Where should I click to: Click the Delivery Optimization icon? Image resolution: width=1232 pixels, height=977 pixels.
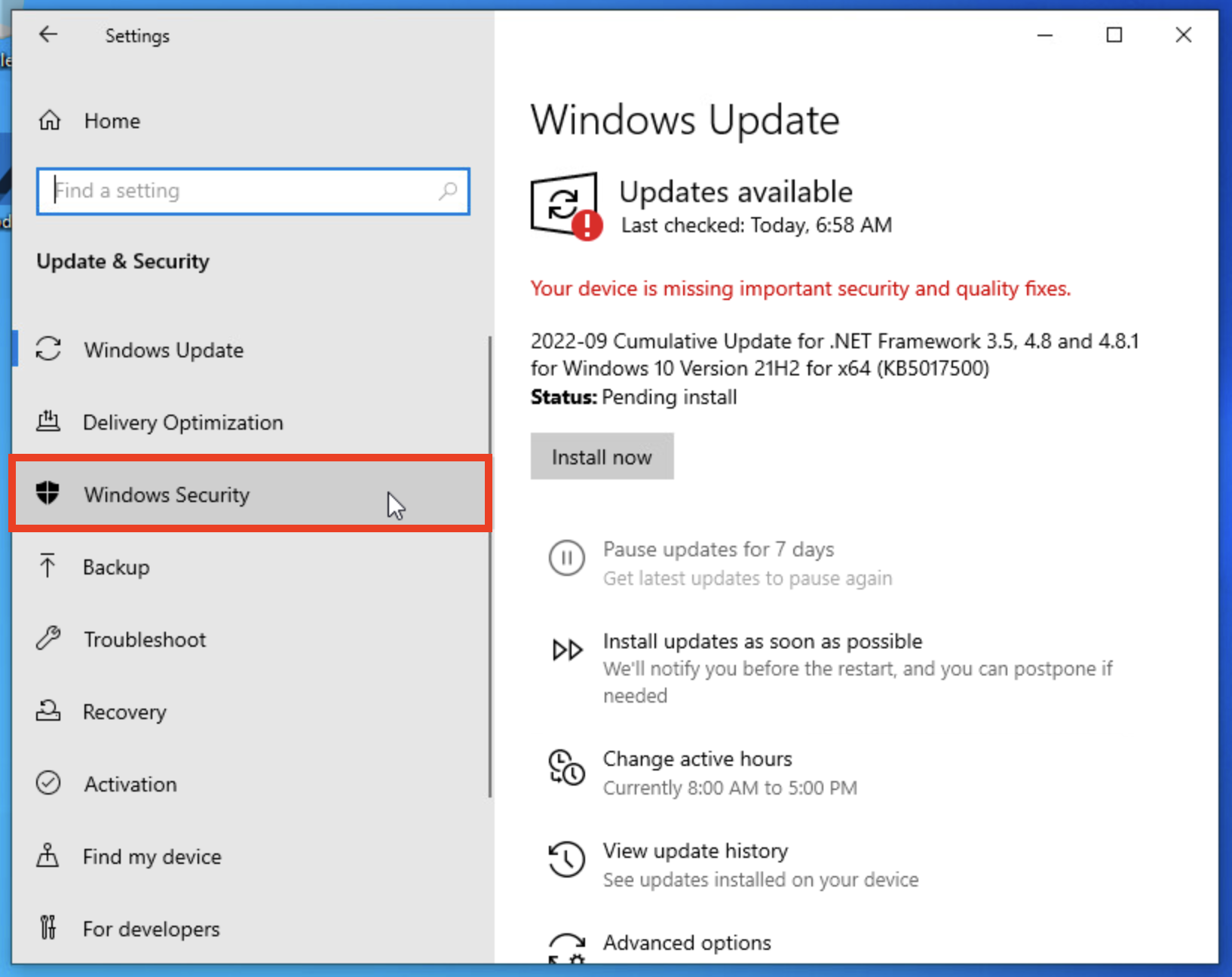click(48, 421)
